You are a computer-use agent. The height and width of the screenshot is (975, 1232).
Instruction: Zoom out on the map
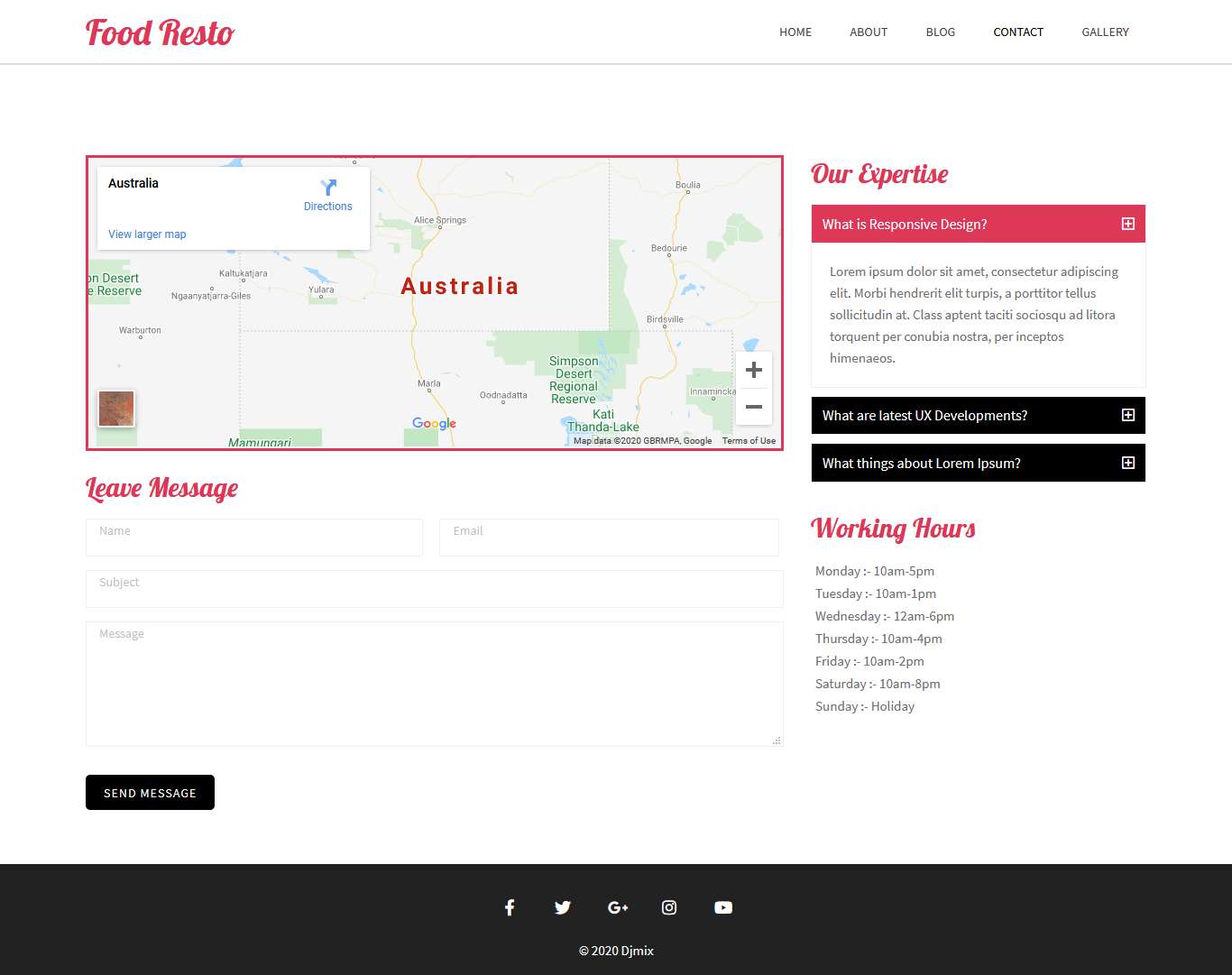[x=754, y=407]
